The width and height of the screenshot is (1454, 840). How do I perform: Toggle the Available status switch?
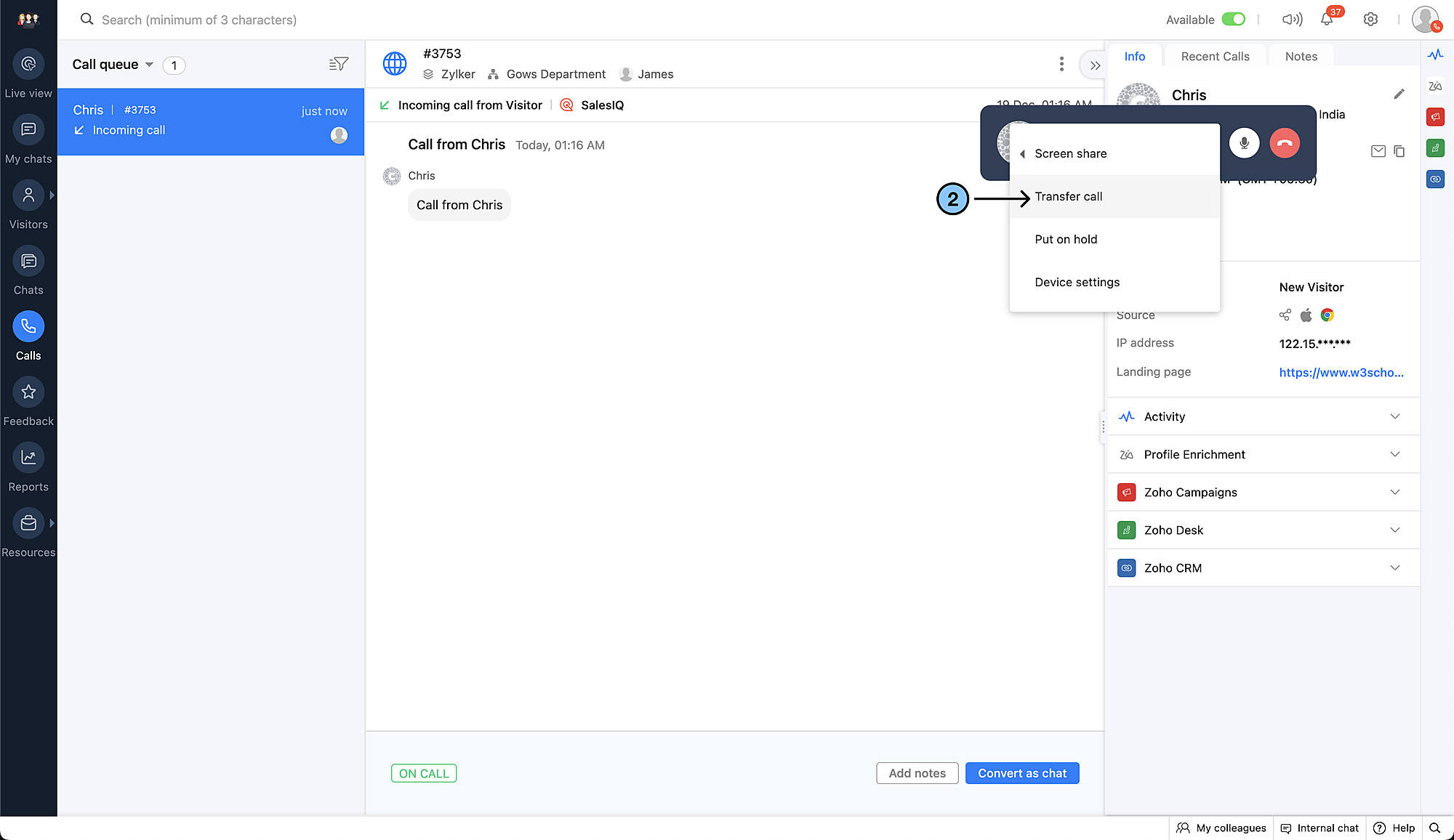point(1233,20)
